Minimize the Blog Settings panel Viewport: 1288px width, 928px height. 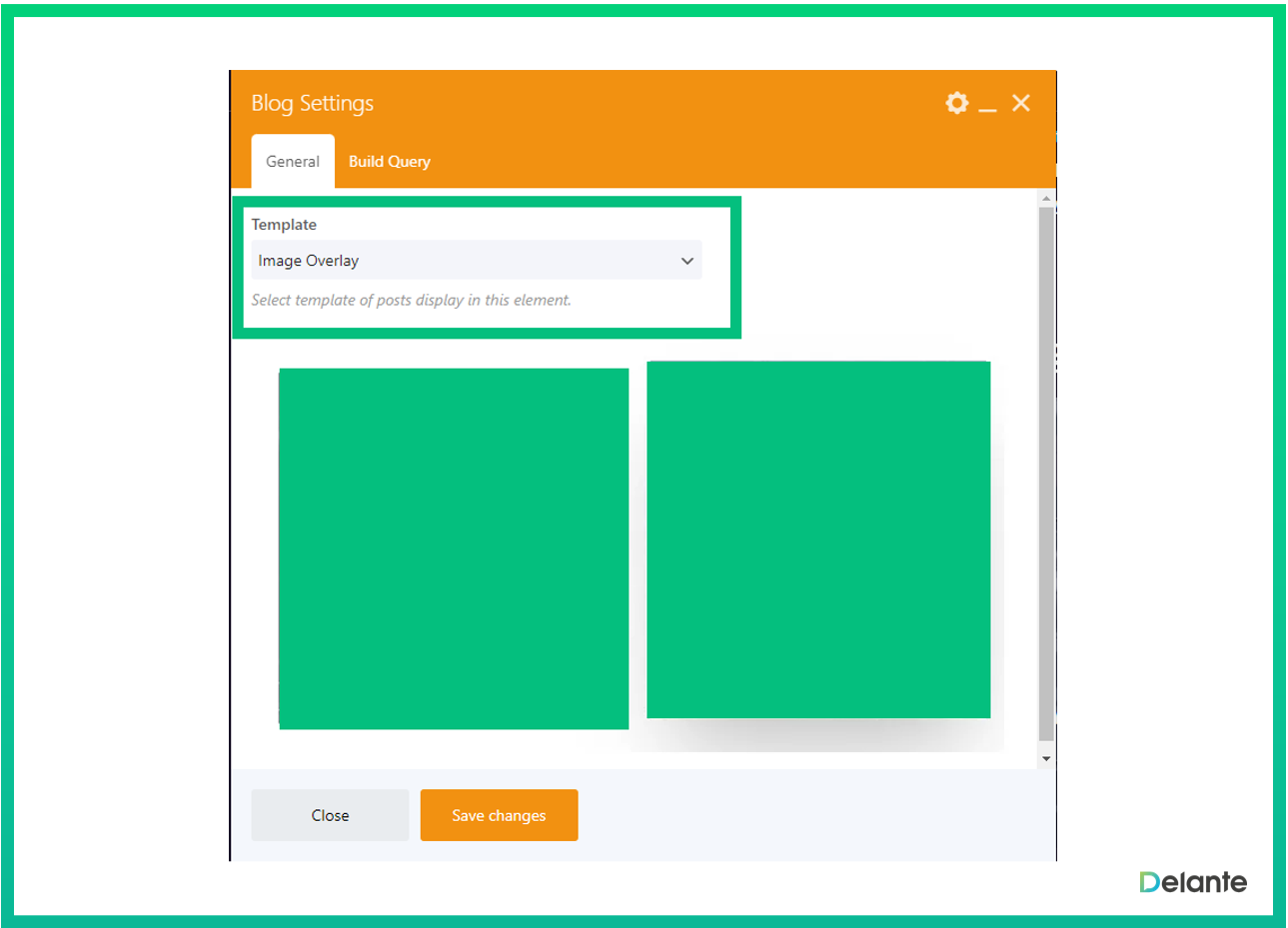(x=987, y=105)
